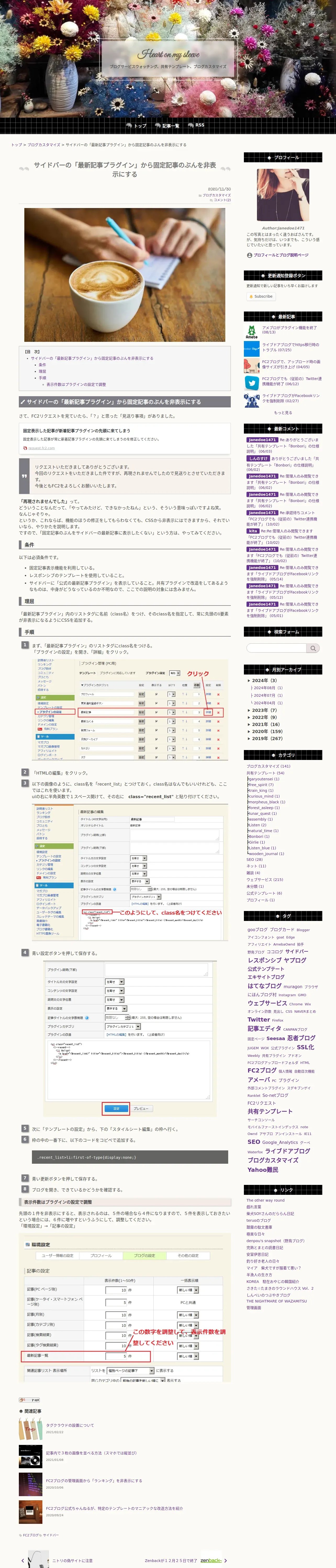Screen dimensions: 336x1568
Task: Open the プロフィールとブログ説明ページ link
Action: pyautogui.click(x=281, y=255)
